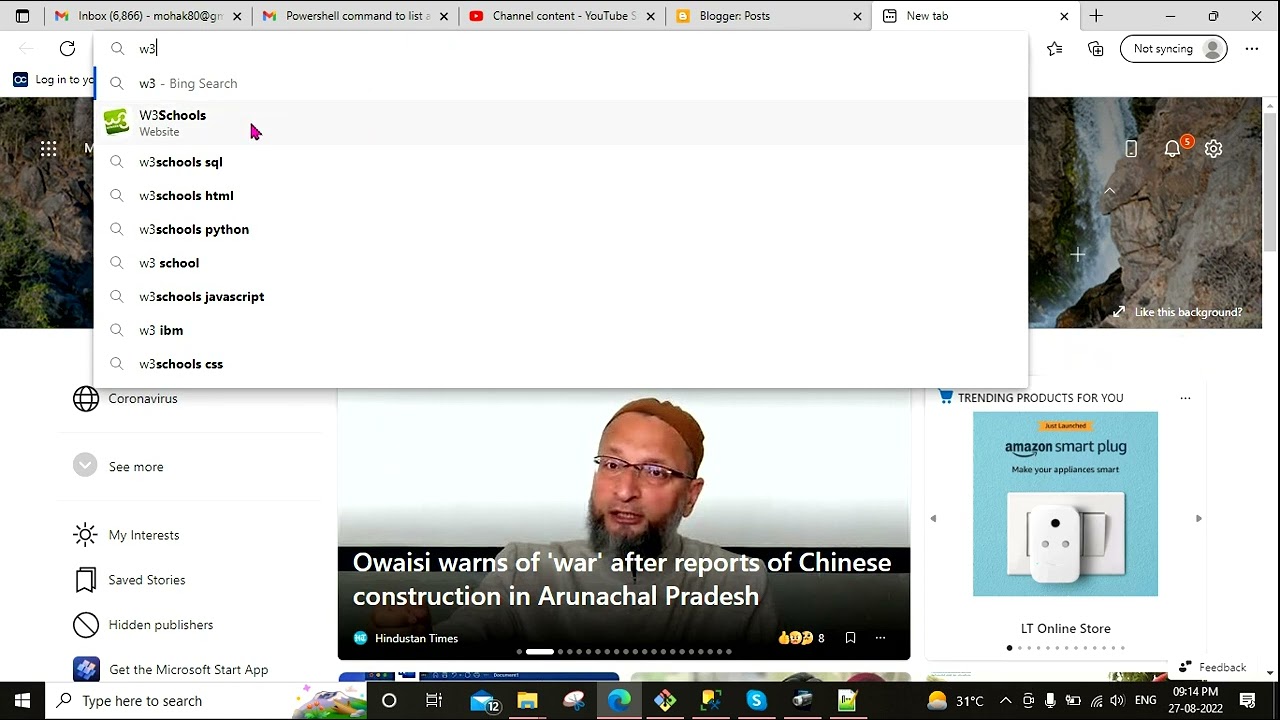Open Microsoft Edge taskbar icon
Screen dimensions: 1280x720
pyautogui.click(x=619, y=701)
